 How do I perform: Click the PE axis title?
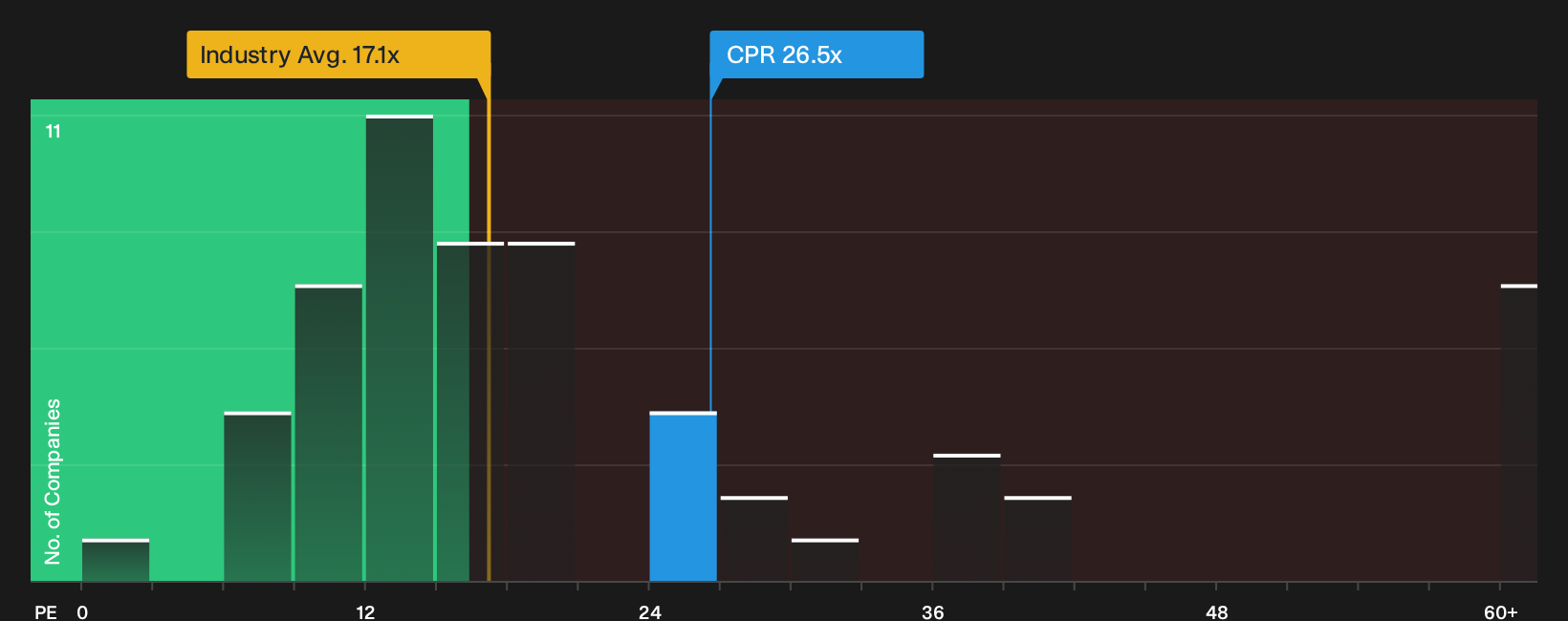(x=46, y=611)
